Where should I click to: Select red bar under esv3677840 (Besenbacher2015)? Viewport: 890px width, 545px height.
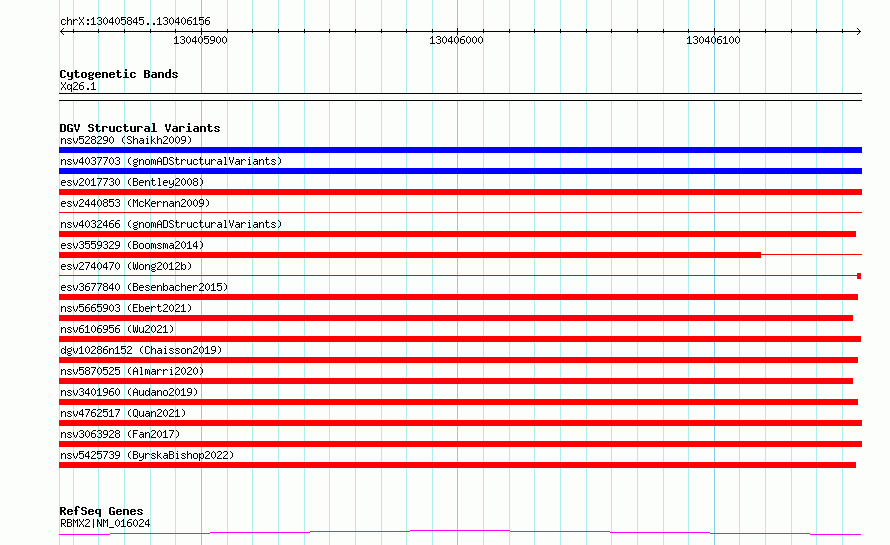pyautogui.click(x=459, y=297)
